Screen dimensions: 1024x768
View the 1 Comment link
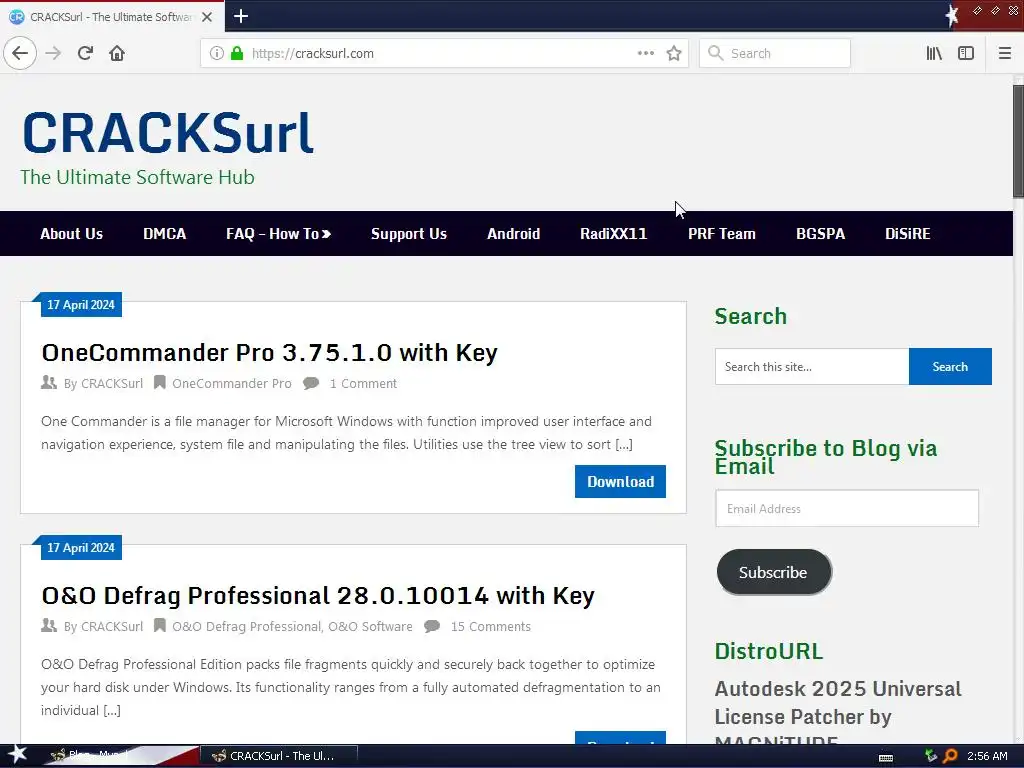(363, 383)
